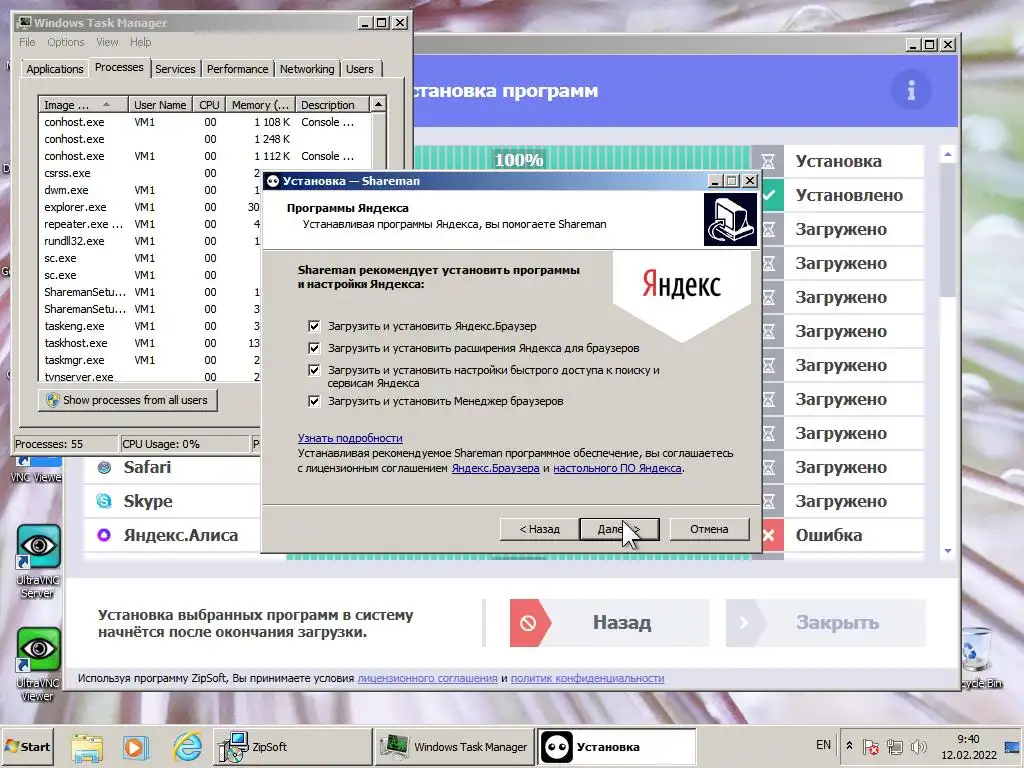Open UltraVNC Server desktop icon

pyautogui.click(x=38, y=562)
